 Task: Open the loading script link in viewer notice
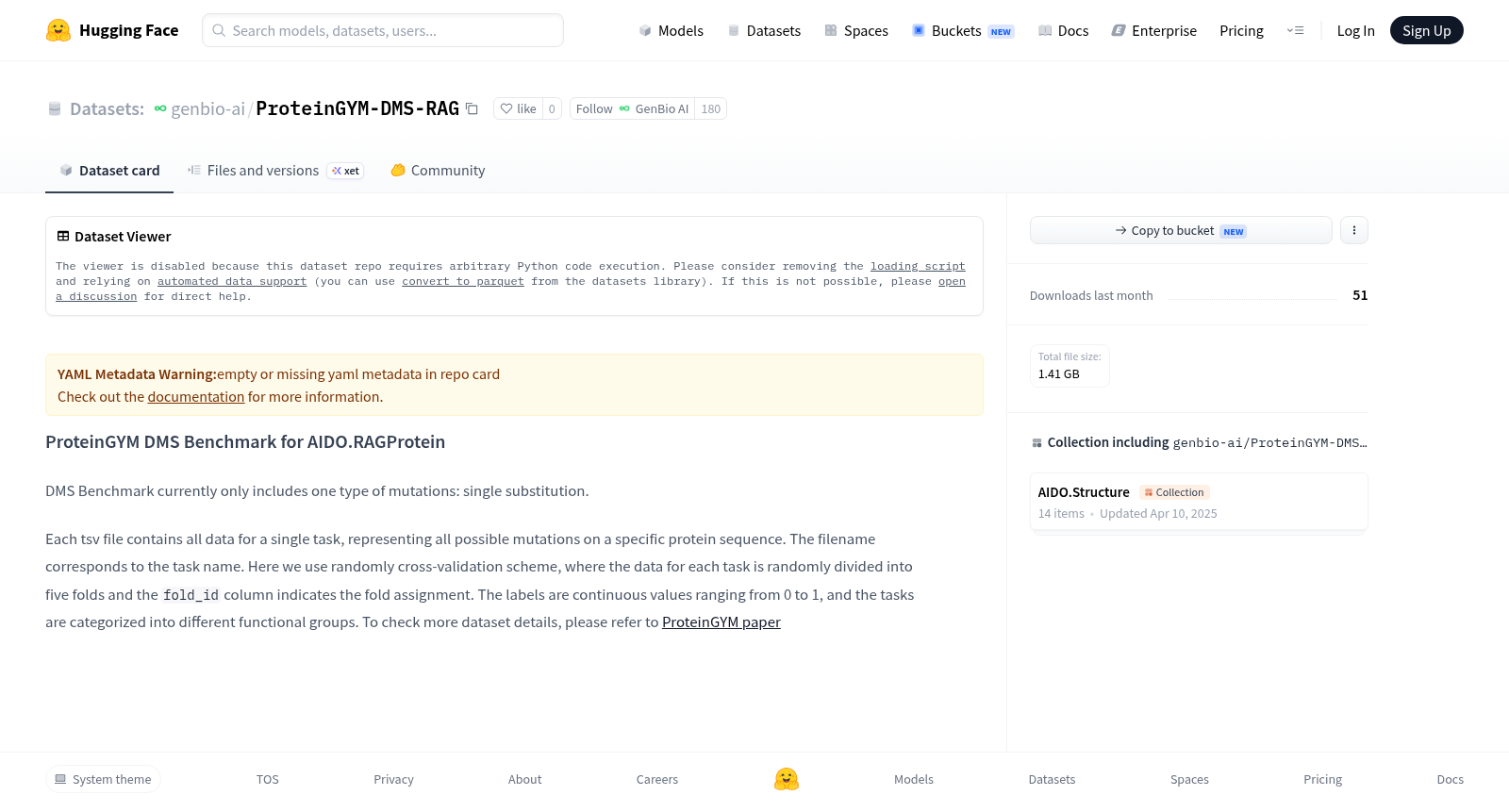click(918, 267)
